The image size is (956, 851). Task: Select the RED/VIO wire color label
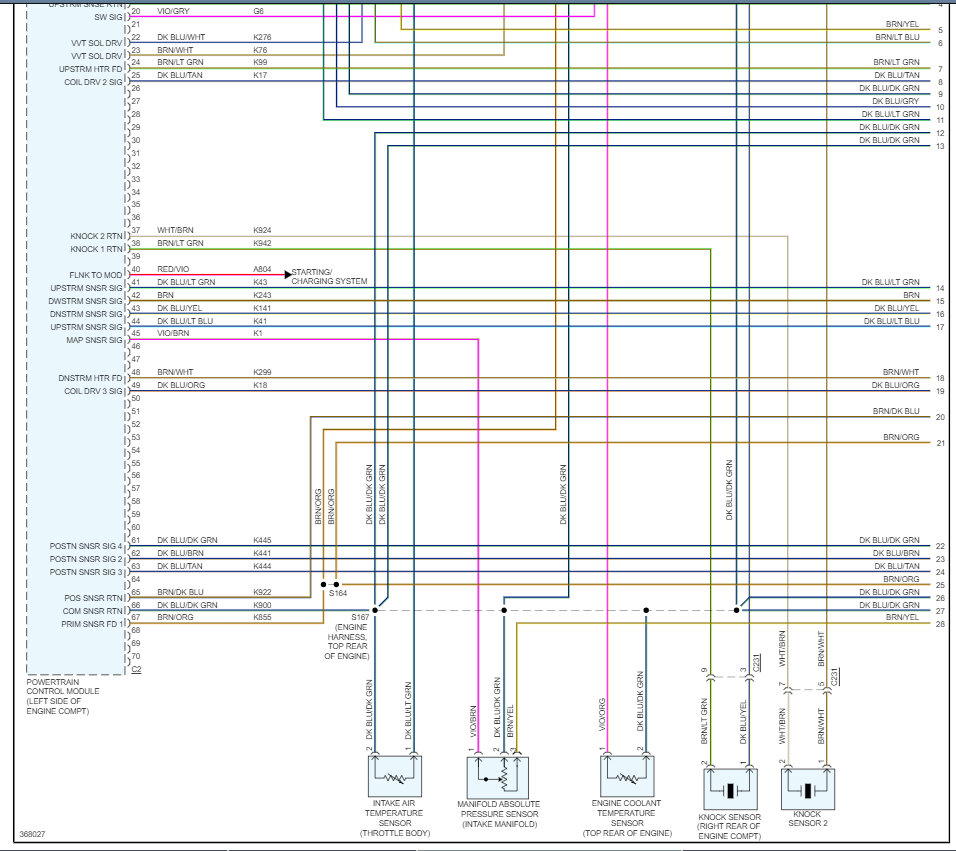point(173,269)
